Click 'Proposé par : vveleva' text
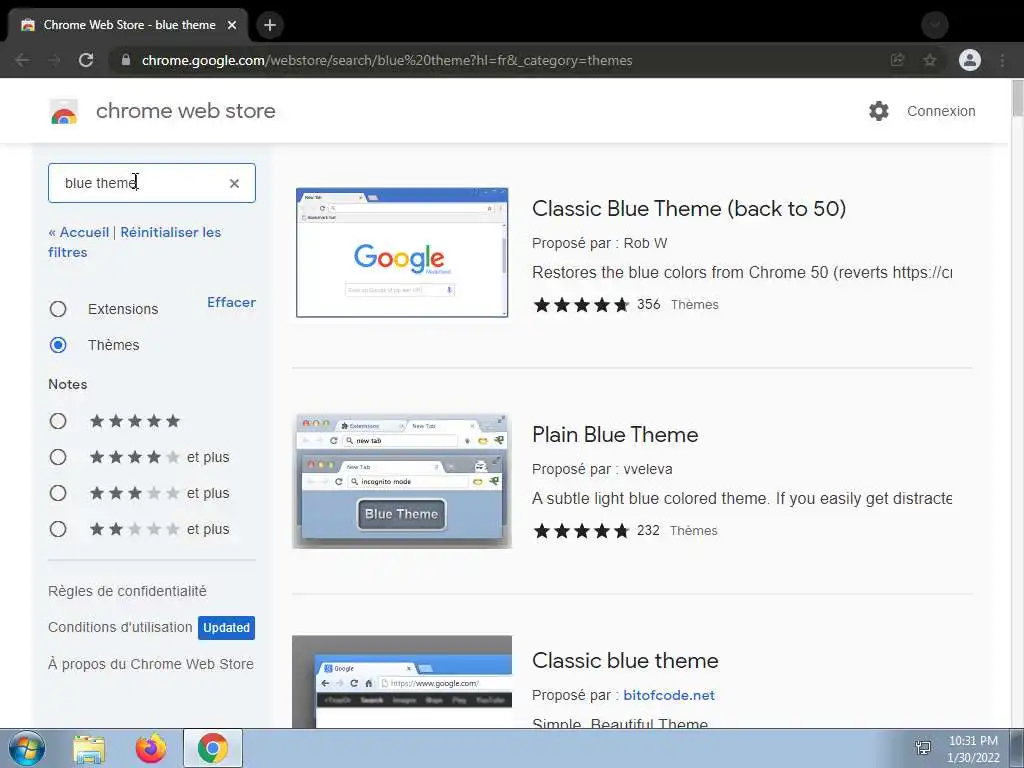This screenshot has width=1024, height=768. [602, 469]
